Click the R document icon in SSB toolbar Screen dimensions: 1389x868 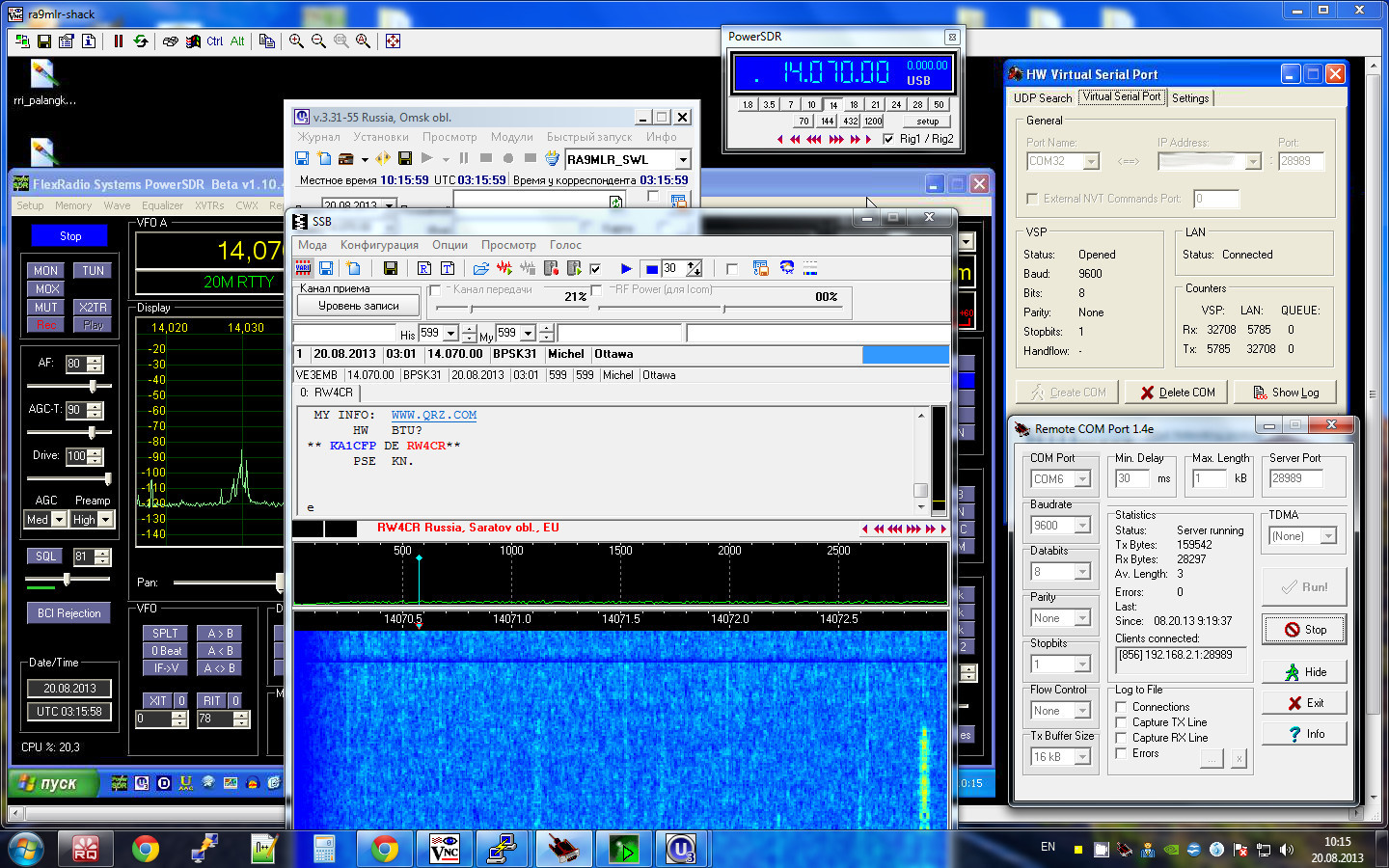(x=424, y=268)
